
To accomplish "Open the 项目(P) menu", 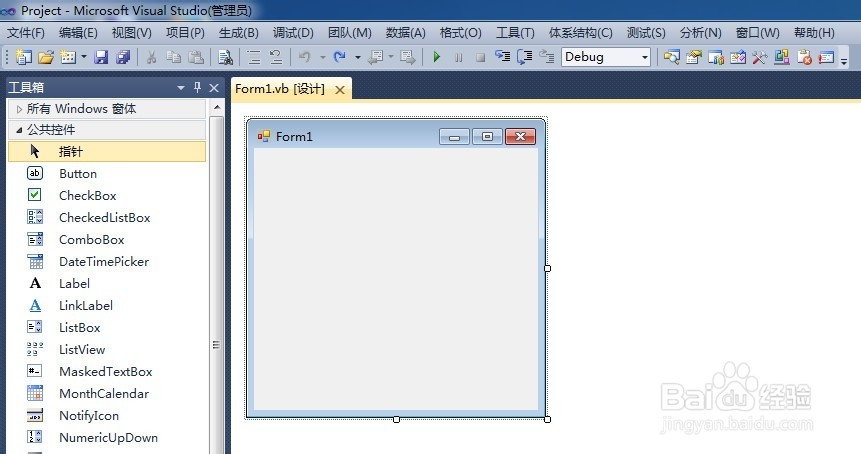I will point(185,33).
